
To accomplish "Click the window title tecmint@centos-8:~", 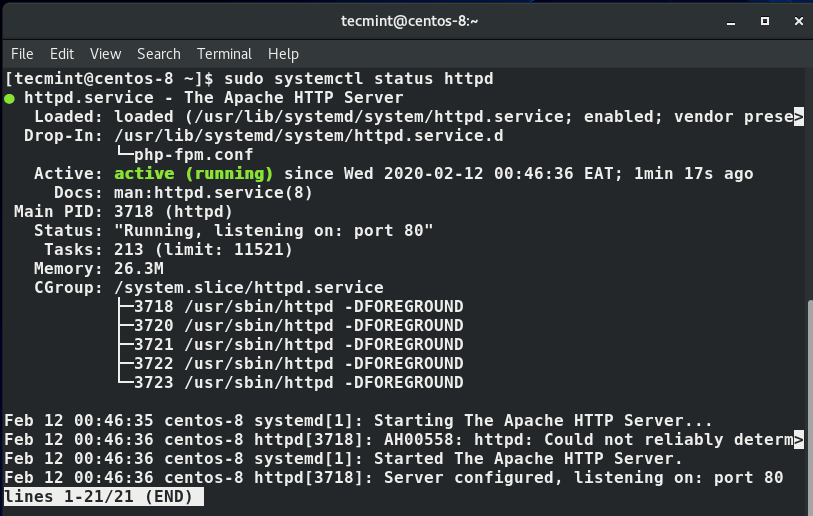I will pyautogui.click(x=409, y=21).
